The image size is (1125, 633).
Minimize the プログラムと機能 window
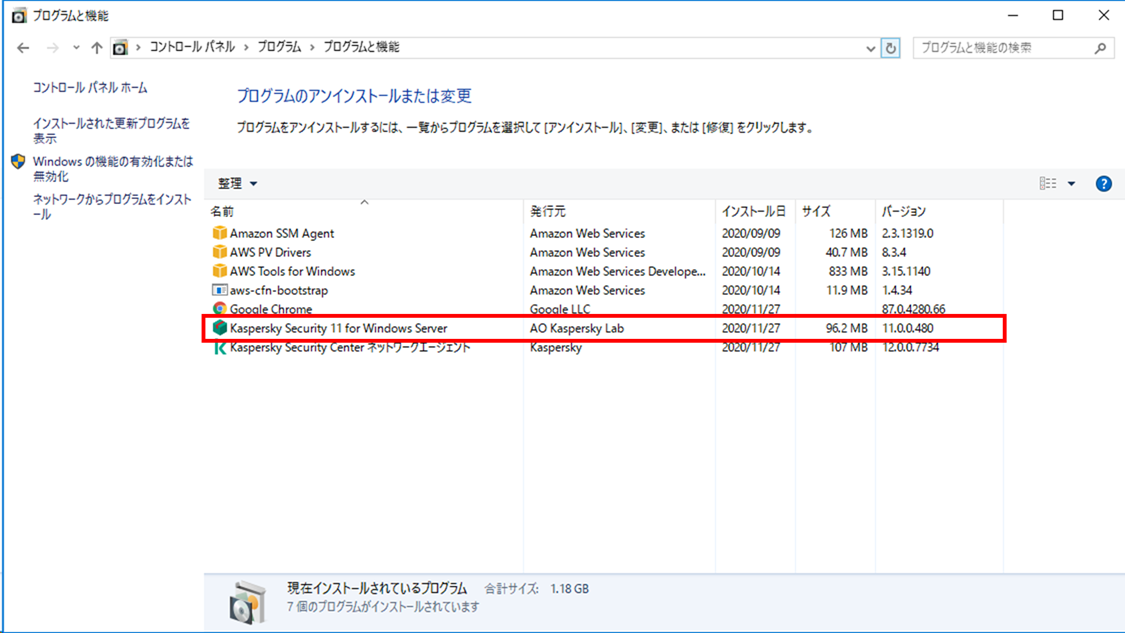[x=1012, y=15]
